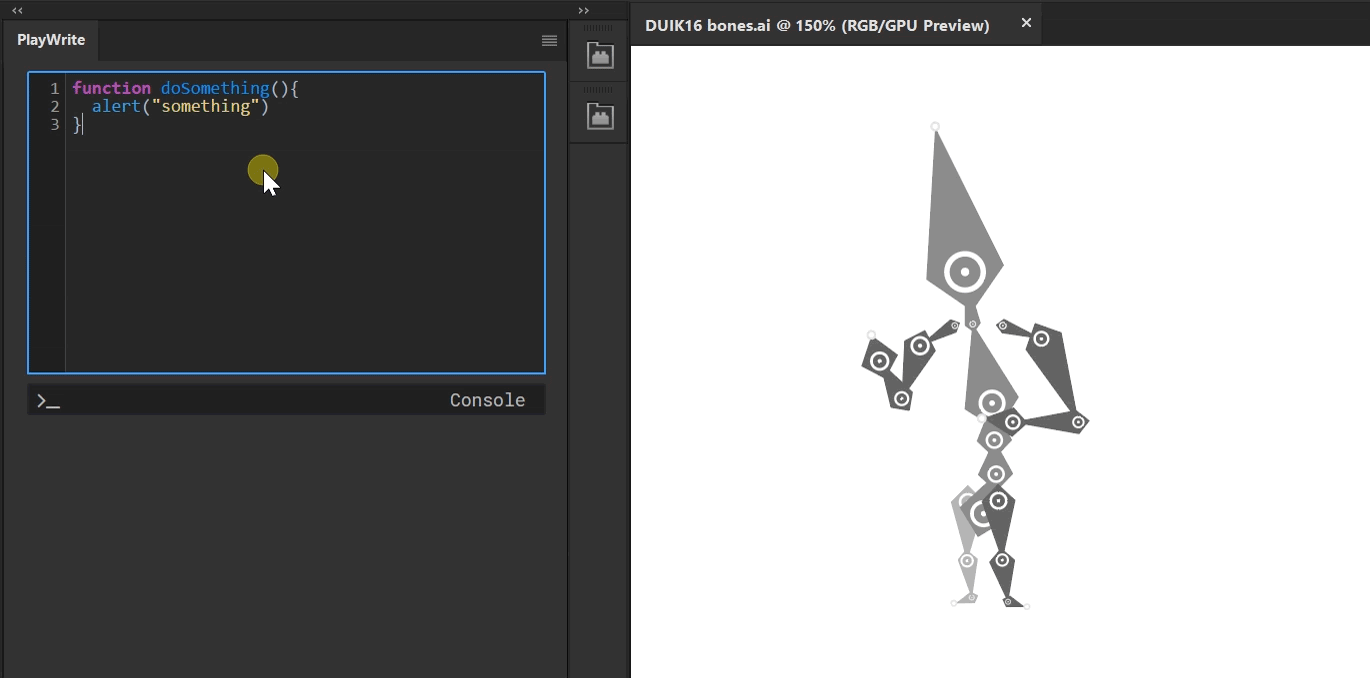Click the "something" string on line 2
1370x678 pixels.
pos(206,106)
